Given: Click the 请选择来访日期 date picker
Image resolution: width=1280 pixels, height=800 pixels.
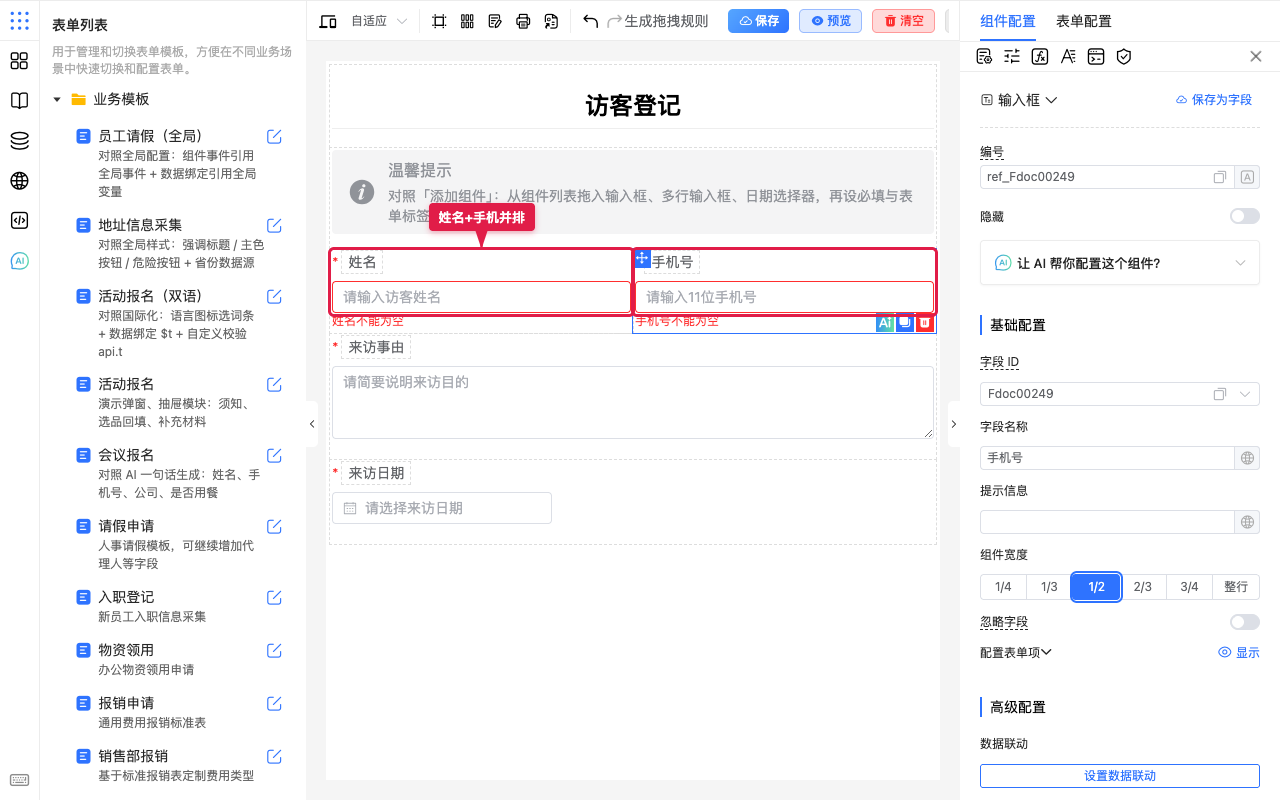Looking at the screenshot, I should pyautogui.click(x=442, y=508).
